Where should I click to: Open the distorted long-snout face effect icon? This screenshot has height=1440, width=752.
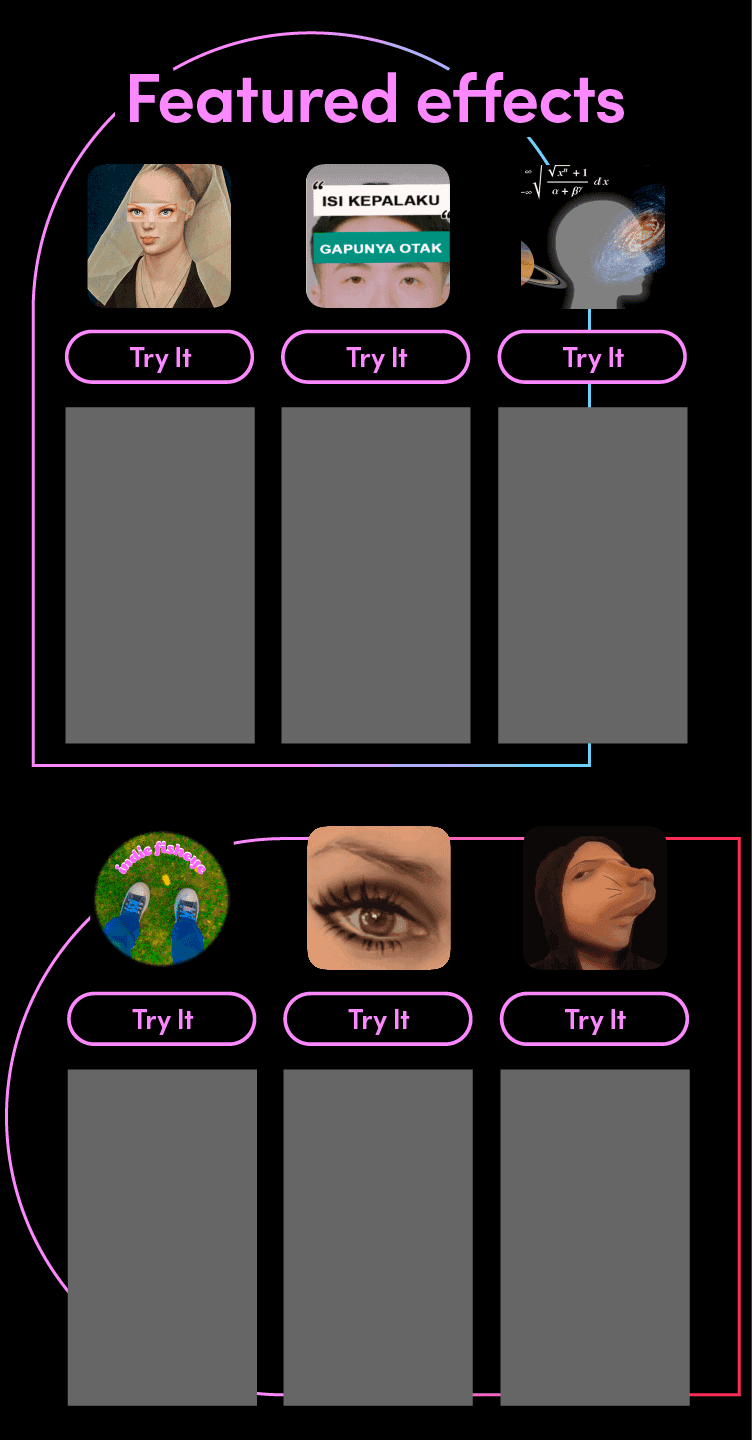click(x=595, y=898)
